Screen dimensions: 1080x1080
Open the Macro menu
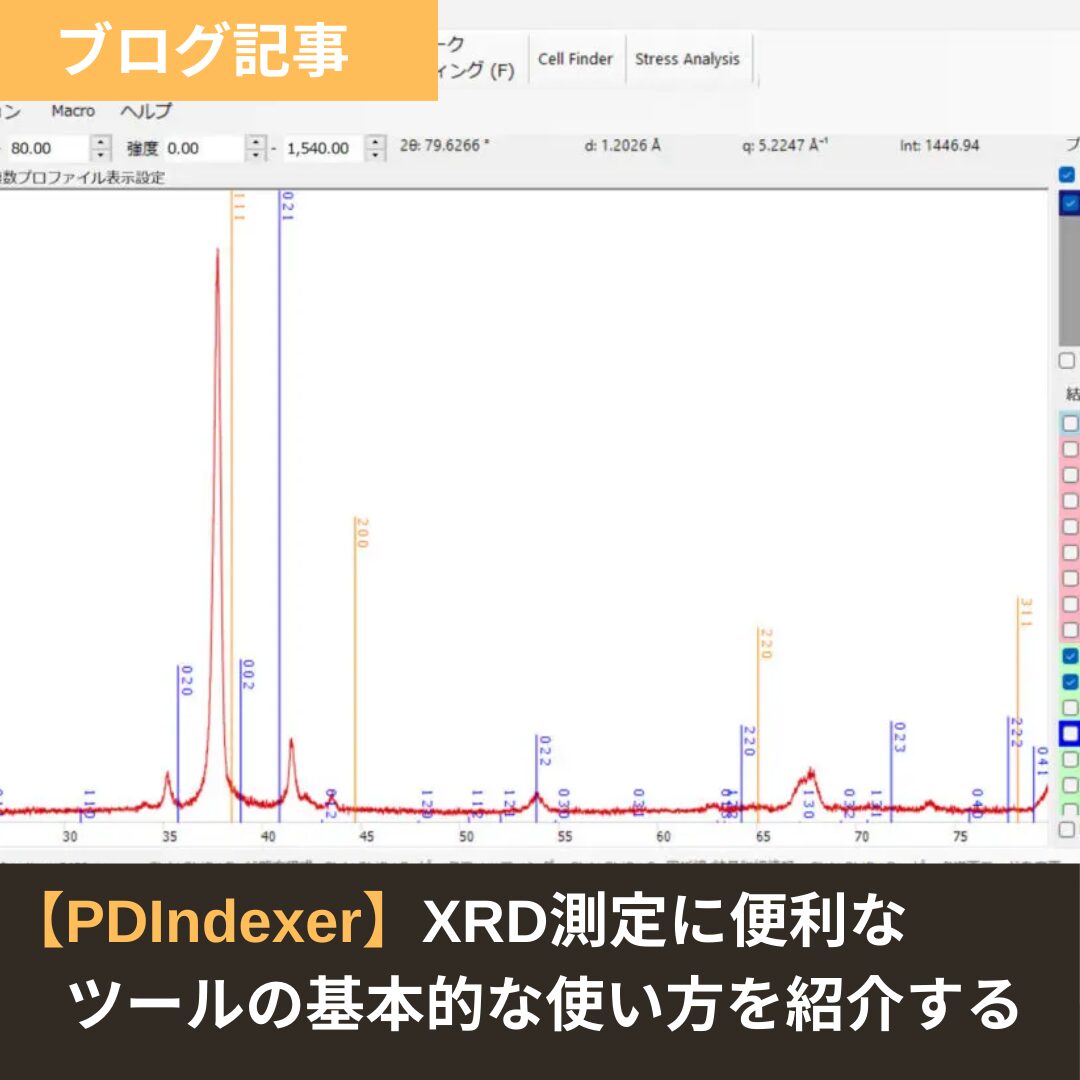73,111
